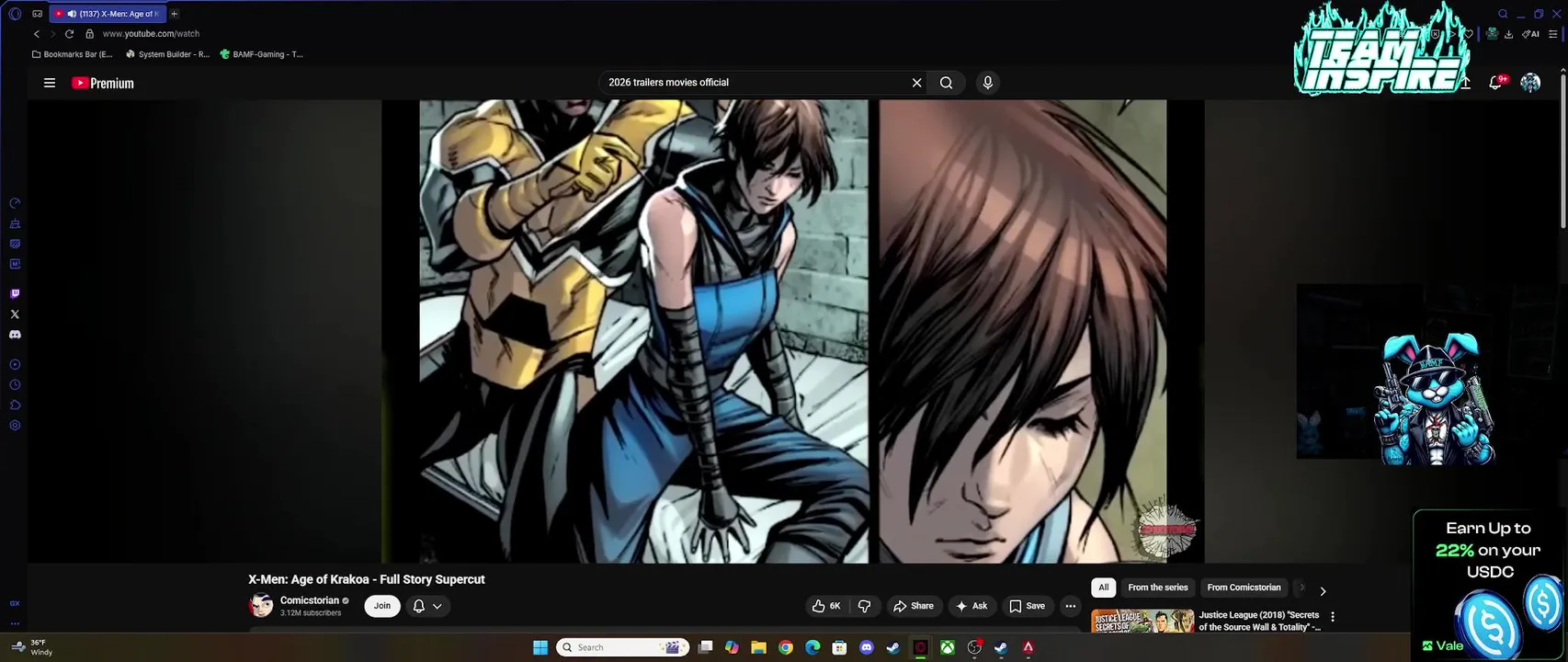Open OBS Studio from taskbar
Image resolution: width=1568 pixels, height=662 pixels.
tap(974, 647)
